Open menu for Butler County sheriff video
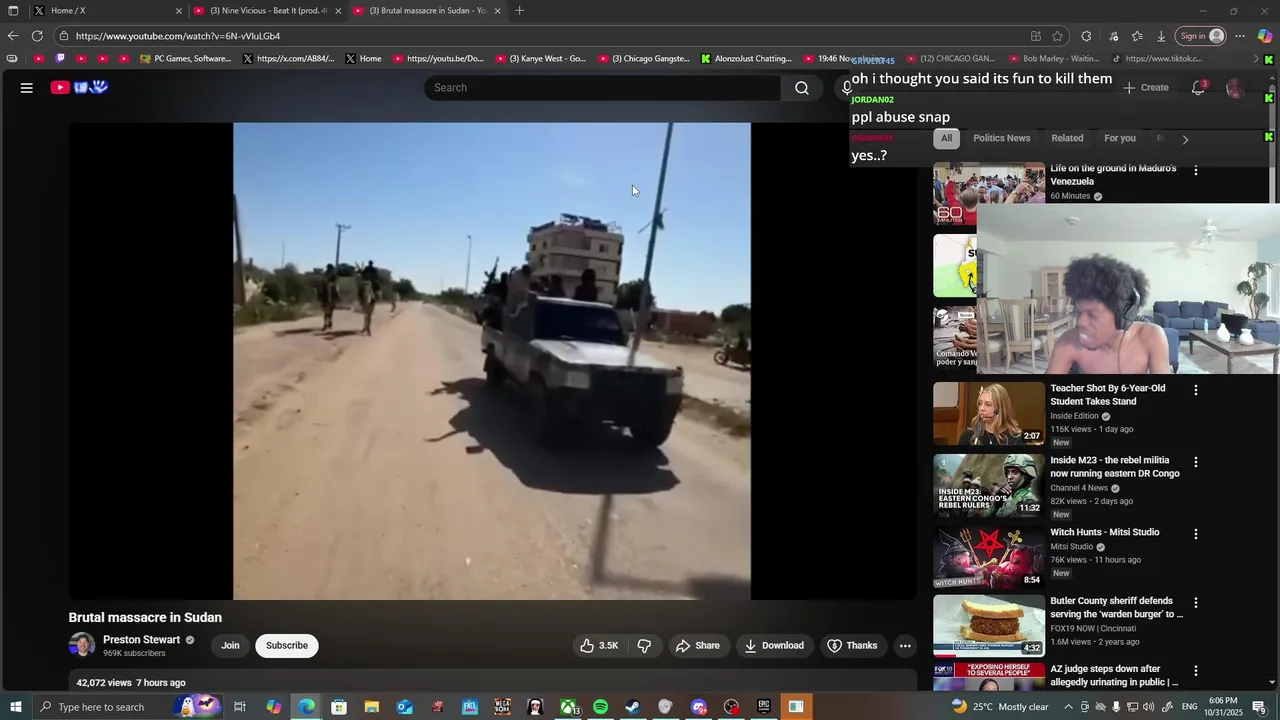Image resolution: width=1280 pixels, height=720 pixels. pyautogui.click(x=1195, y=603)
